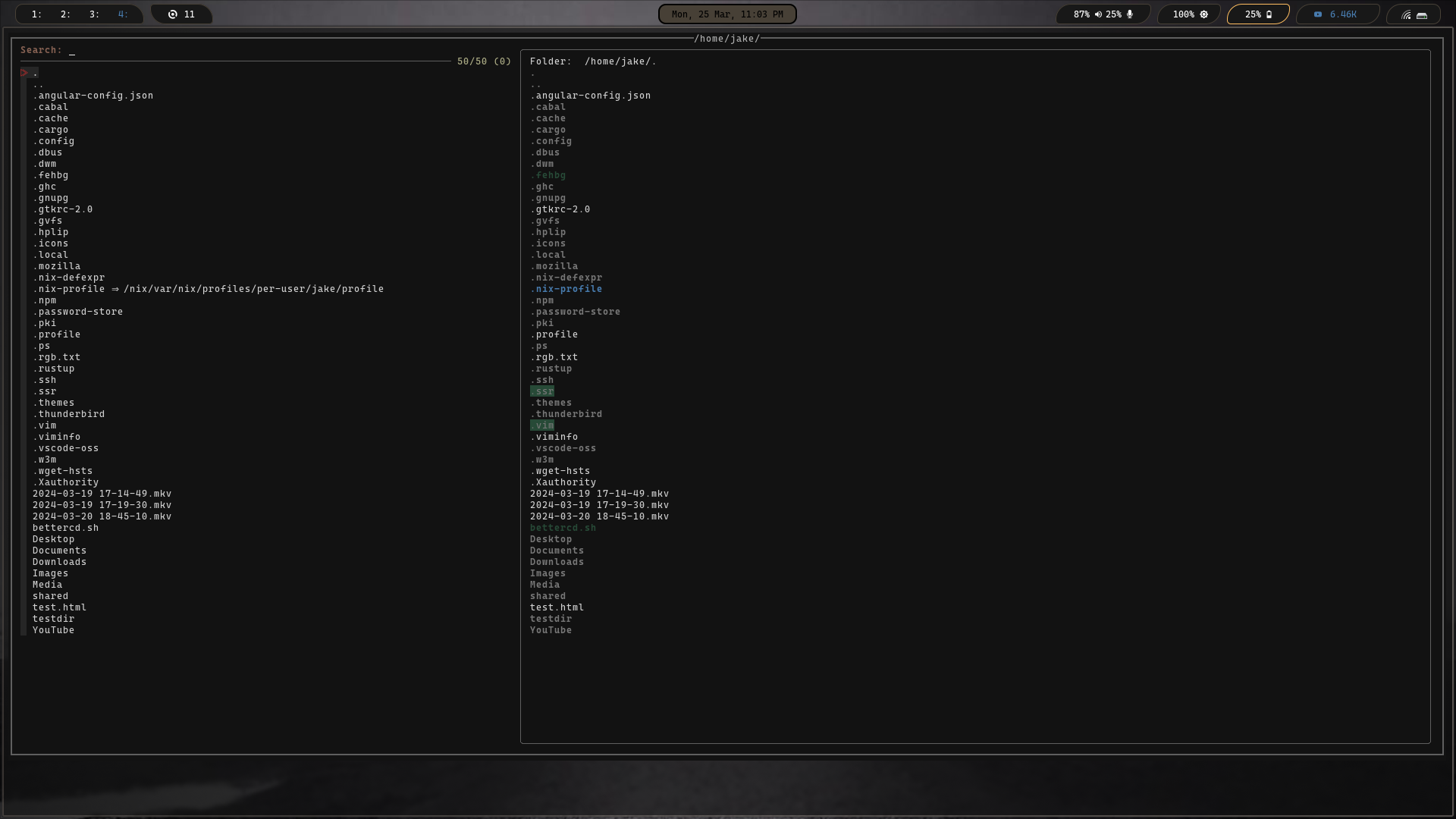Image resolution: width=1456 pixels, height=819 pixels.
Task: Click the highlighted .ssr entry in the preview pane
Action: point(541,391)
